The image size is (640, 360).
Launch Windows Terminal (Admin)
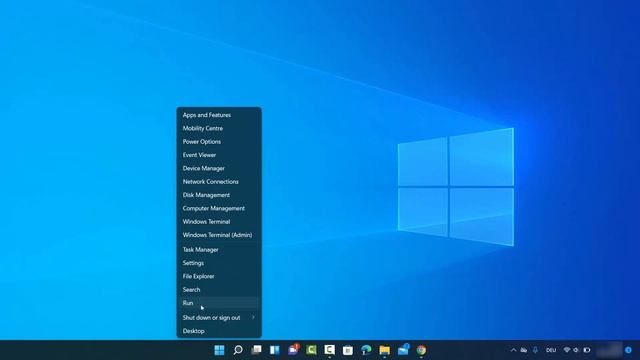219,235
